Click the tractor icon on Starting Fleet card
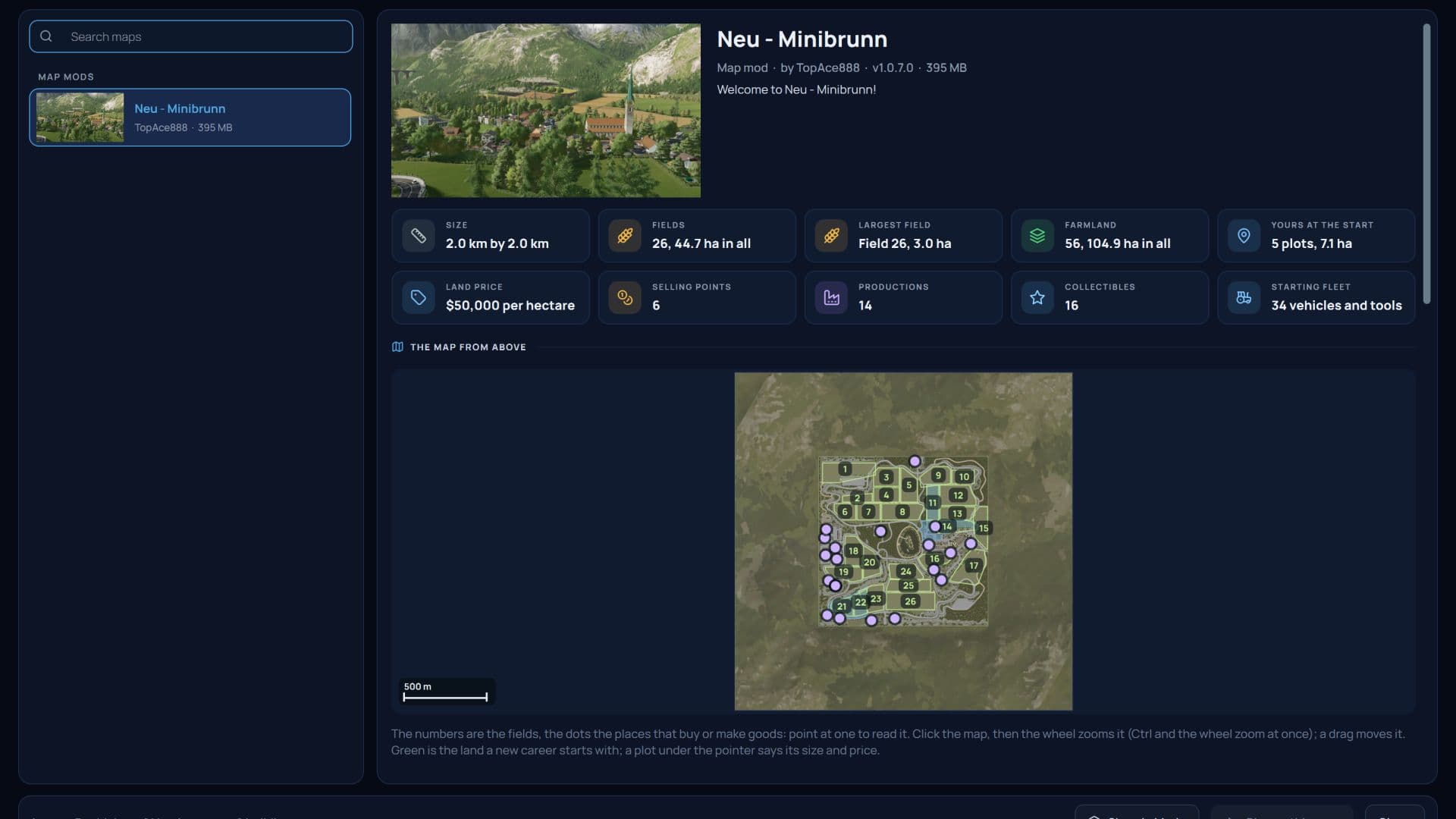Image resolution: width=1456 pixels, height=819 pixels. pos(1244,298)
